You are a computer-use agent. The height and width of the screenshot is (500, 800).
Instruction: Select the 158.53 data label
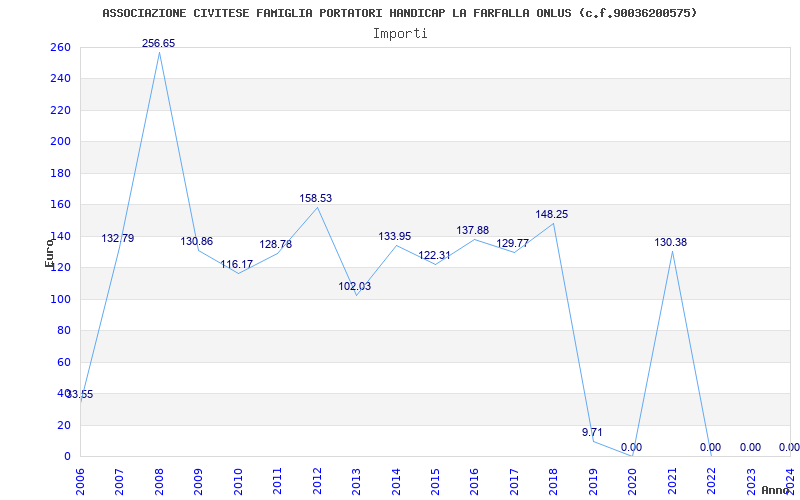click(x=316, y=198)
